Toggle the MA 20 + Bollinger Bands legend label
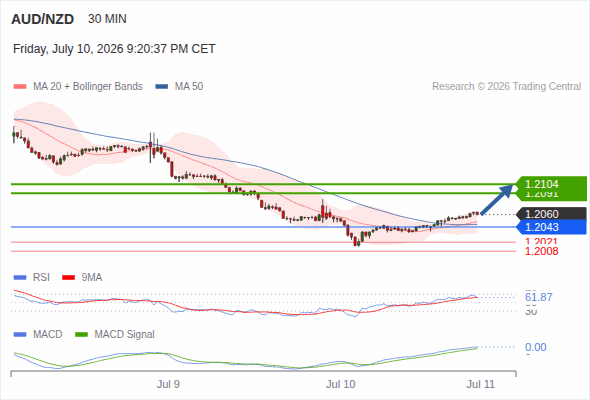Image resolution: width=590 pixels, height=400 pixels. [x=88, y=87]
